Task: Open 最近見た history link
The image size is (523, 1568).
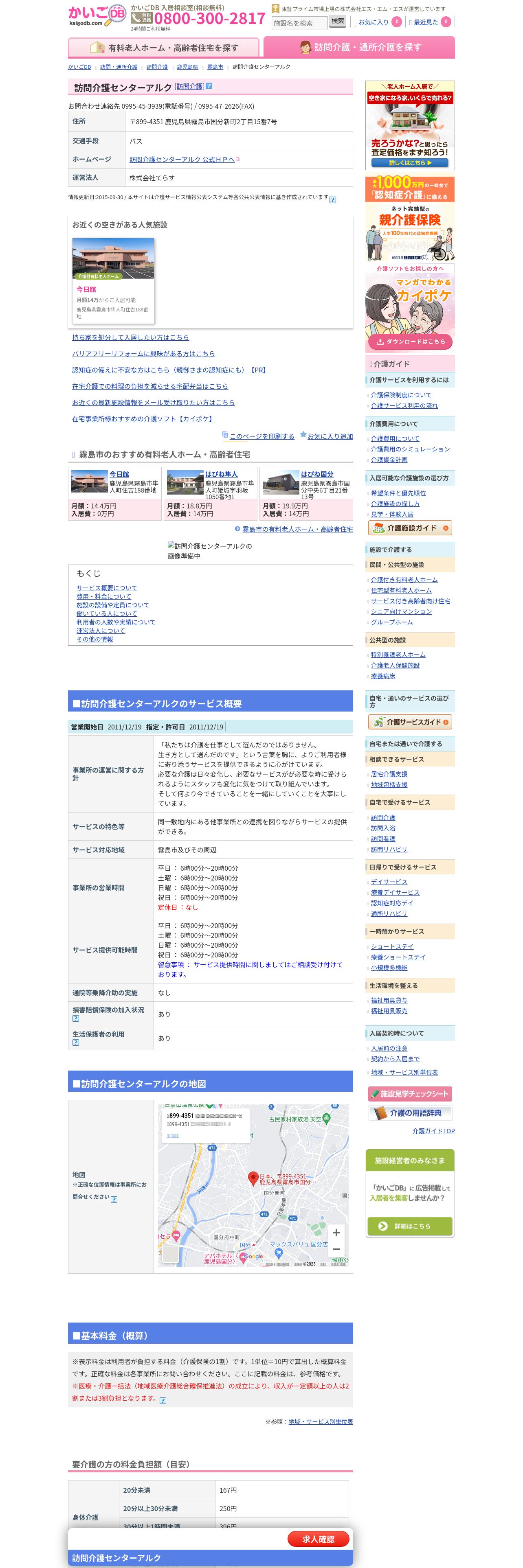Action: click(426, 22)
